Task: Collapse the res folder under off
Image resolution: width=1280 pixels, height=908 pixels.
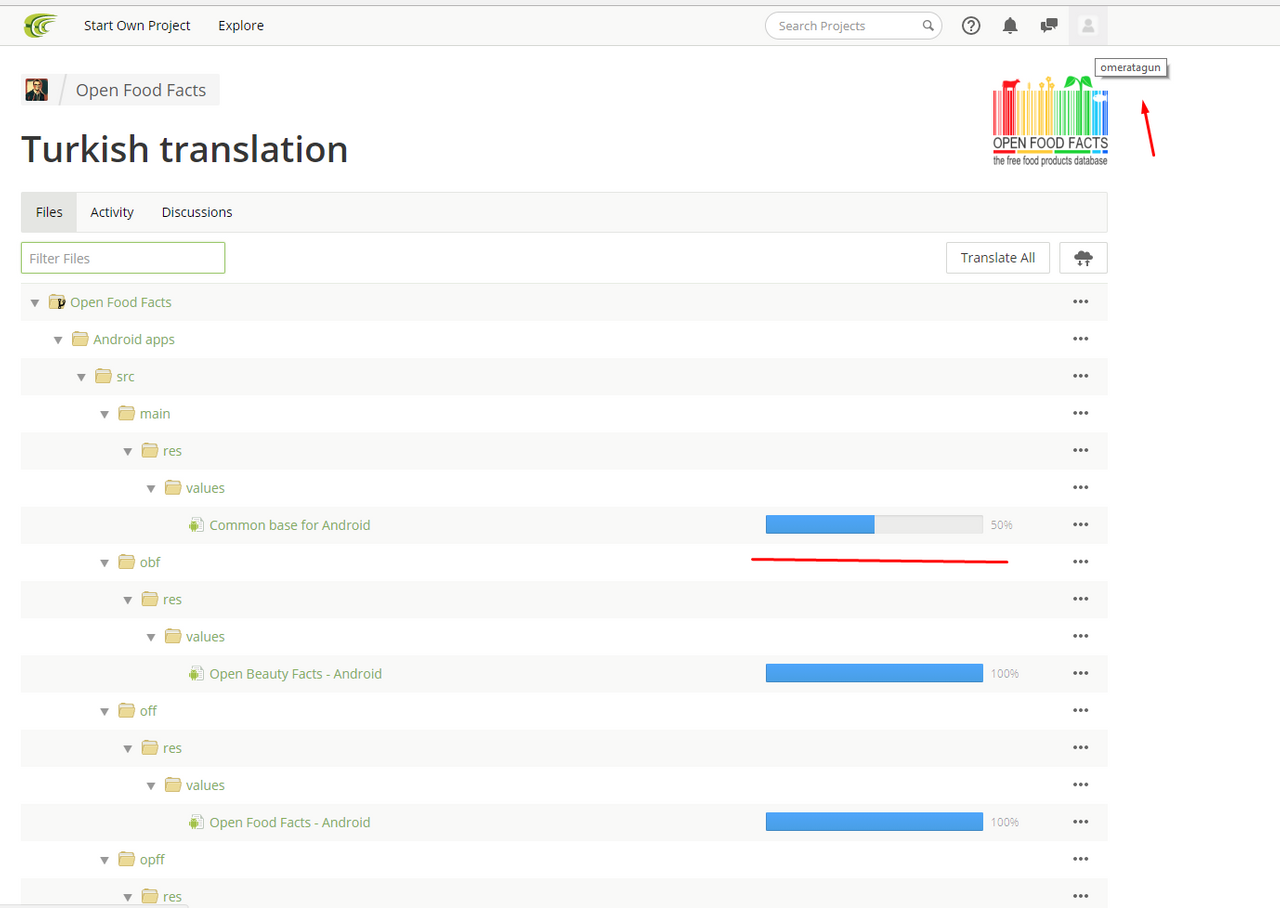Action: (x=128, y=749)
